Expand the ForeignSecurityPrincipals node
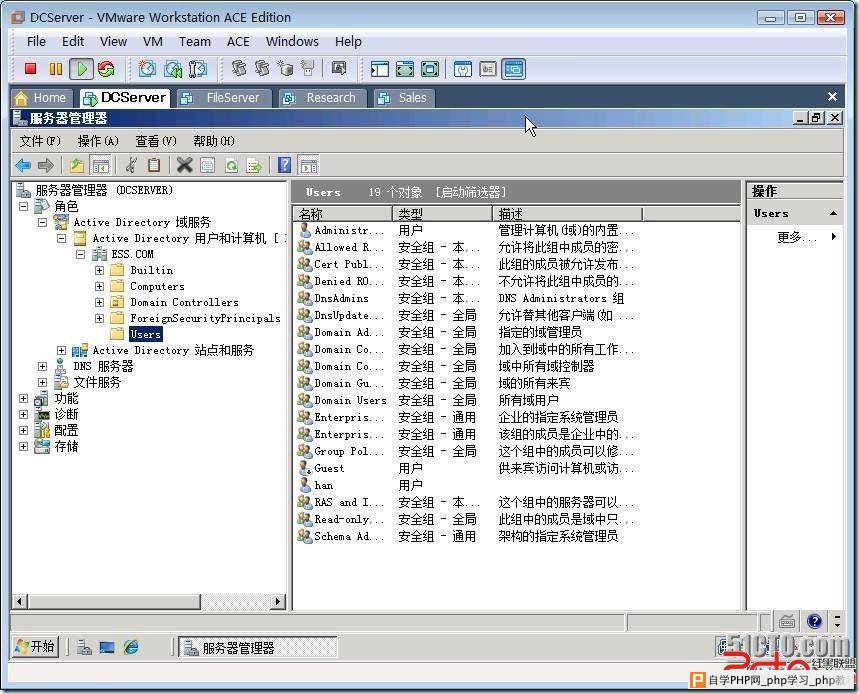 tap(99, 318)
